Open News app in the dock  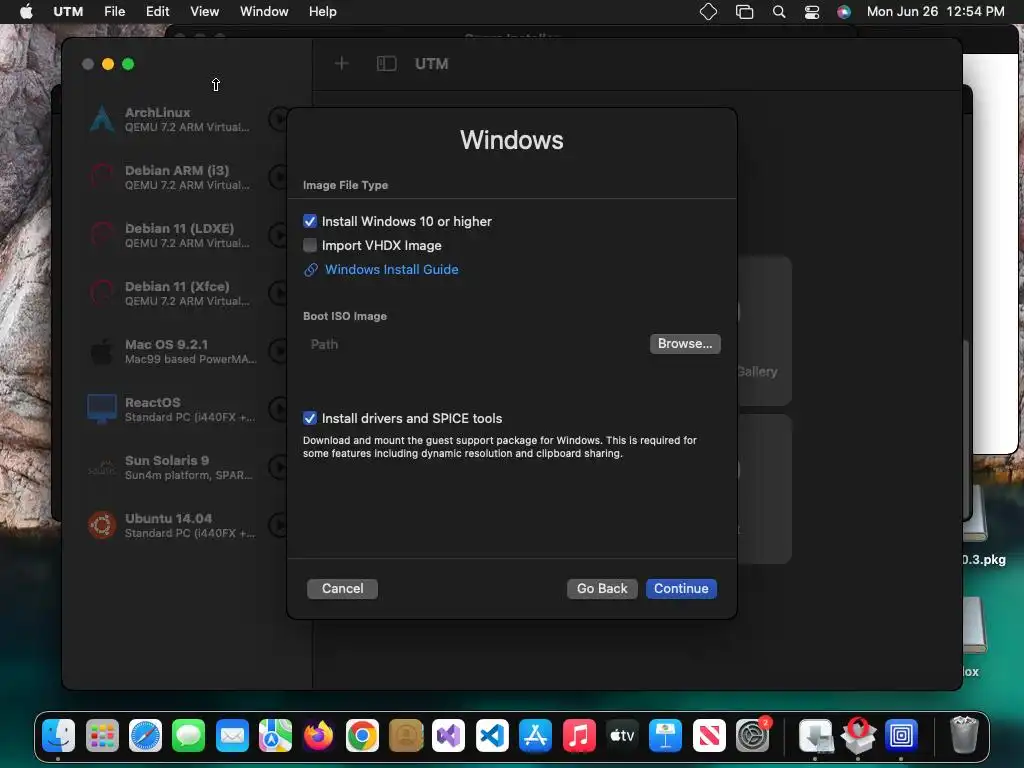pyautogui.click(x=709, y=735)
